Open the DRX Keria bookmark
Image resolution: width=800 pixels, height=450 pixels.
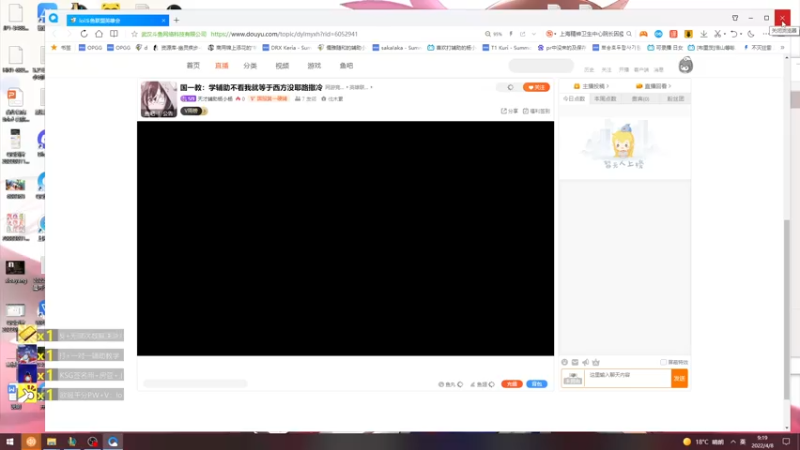point(286,47)
